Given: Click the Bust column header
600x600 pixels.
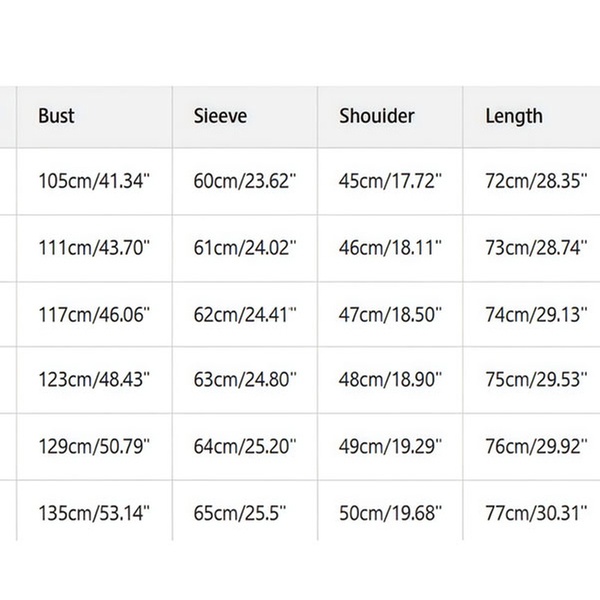Looking at the screenshot, I should [x=57, y=116].
